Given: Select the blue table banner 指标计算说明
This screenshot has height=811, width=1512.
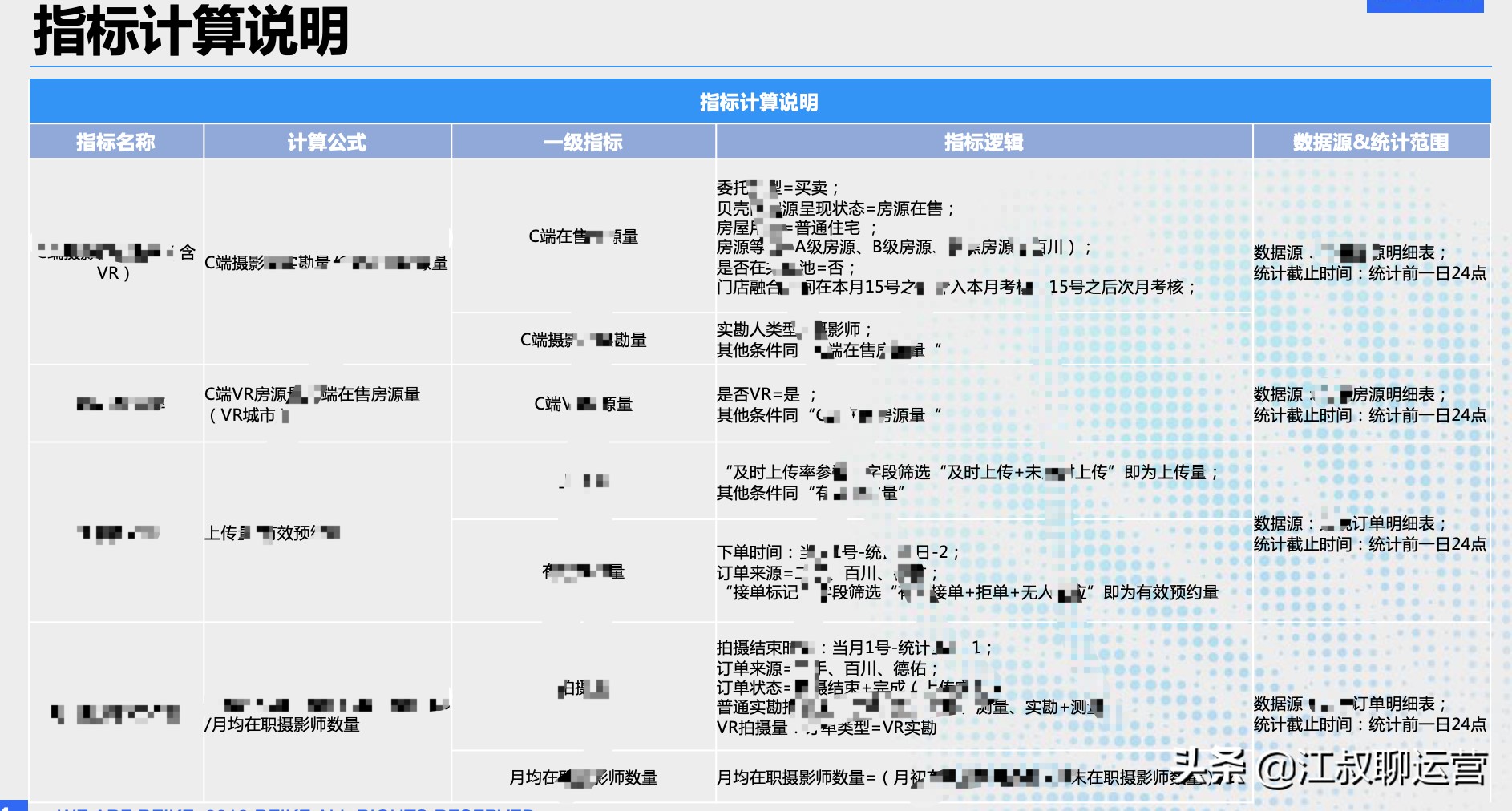Looking at the screenshot, I should 759,102.
